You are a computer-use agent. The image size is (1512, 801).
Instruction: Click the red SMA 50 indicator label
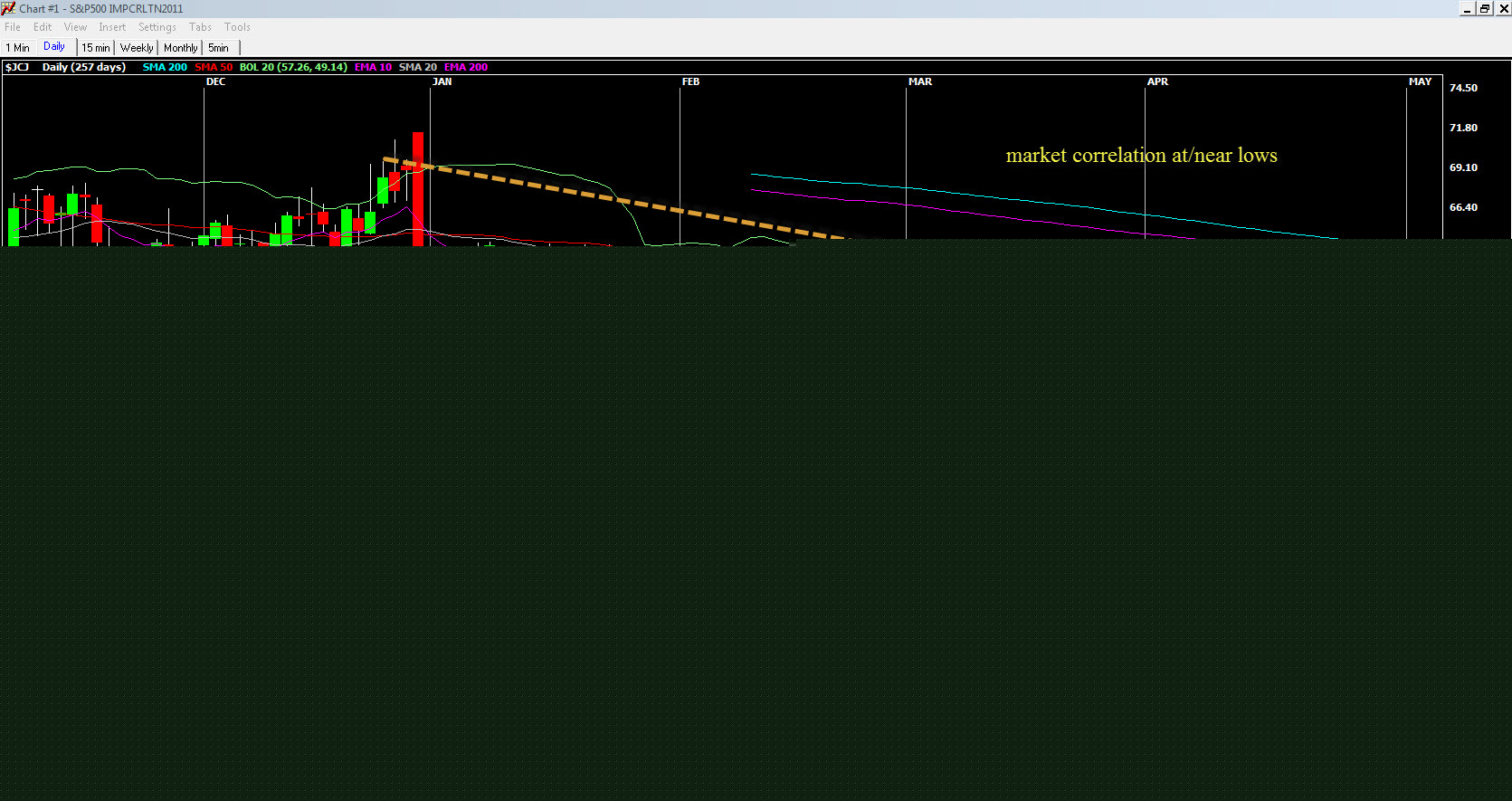point(214,67)
